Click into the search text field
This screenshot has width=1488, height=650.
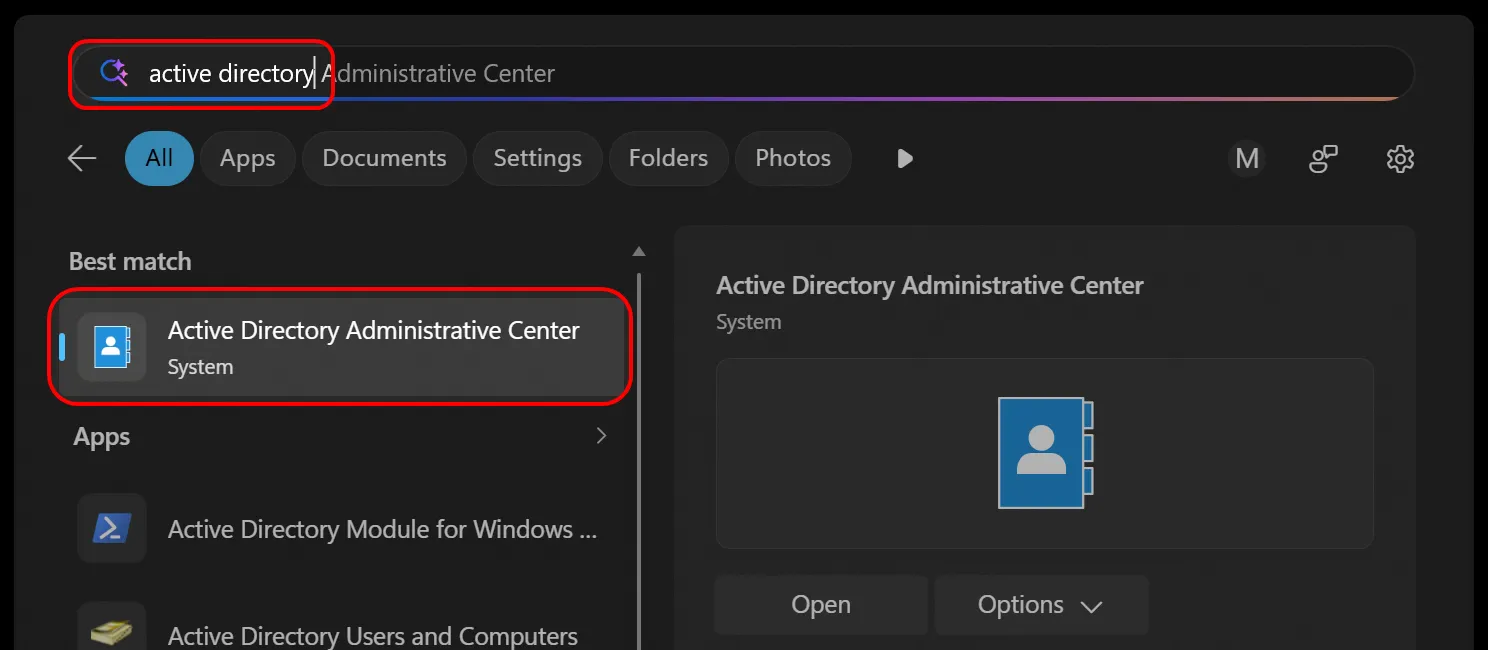coord(744,73)
